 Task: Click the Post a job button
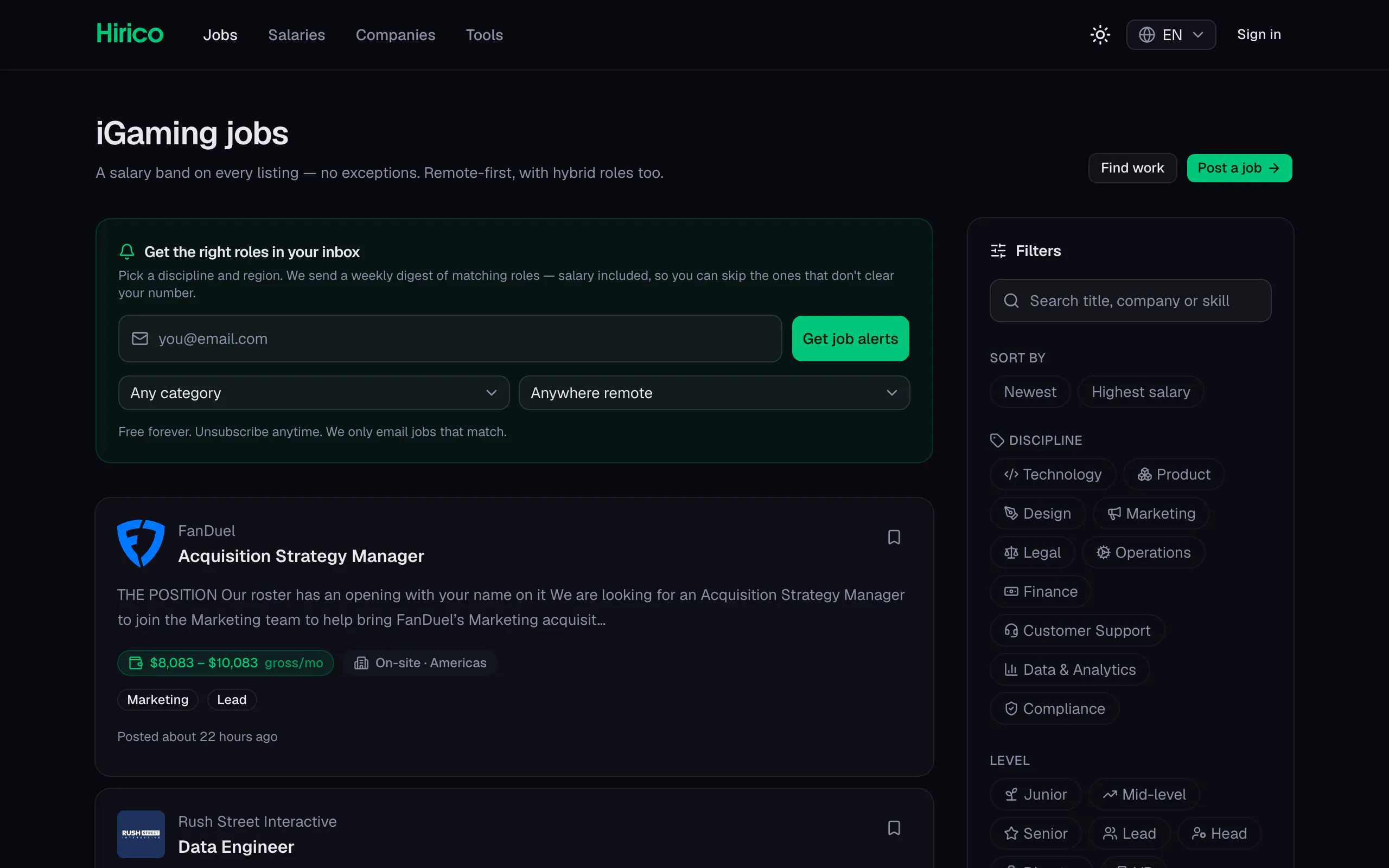click(x=1239, y=168)
